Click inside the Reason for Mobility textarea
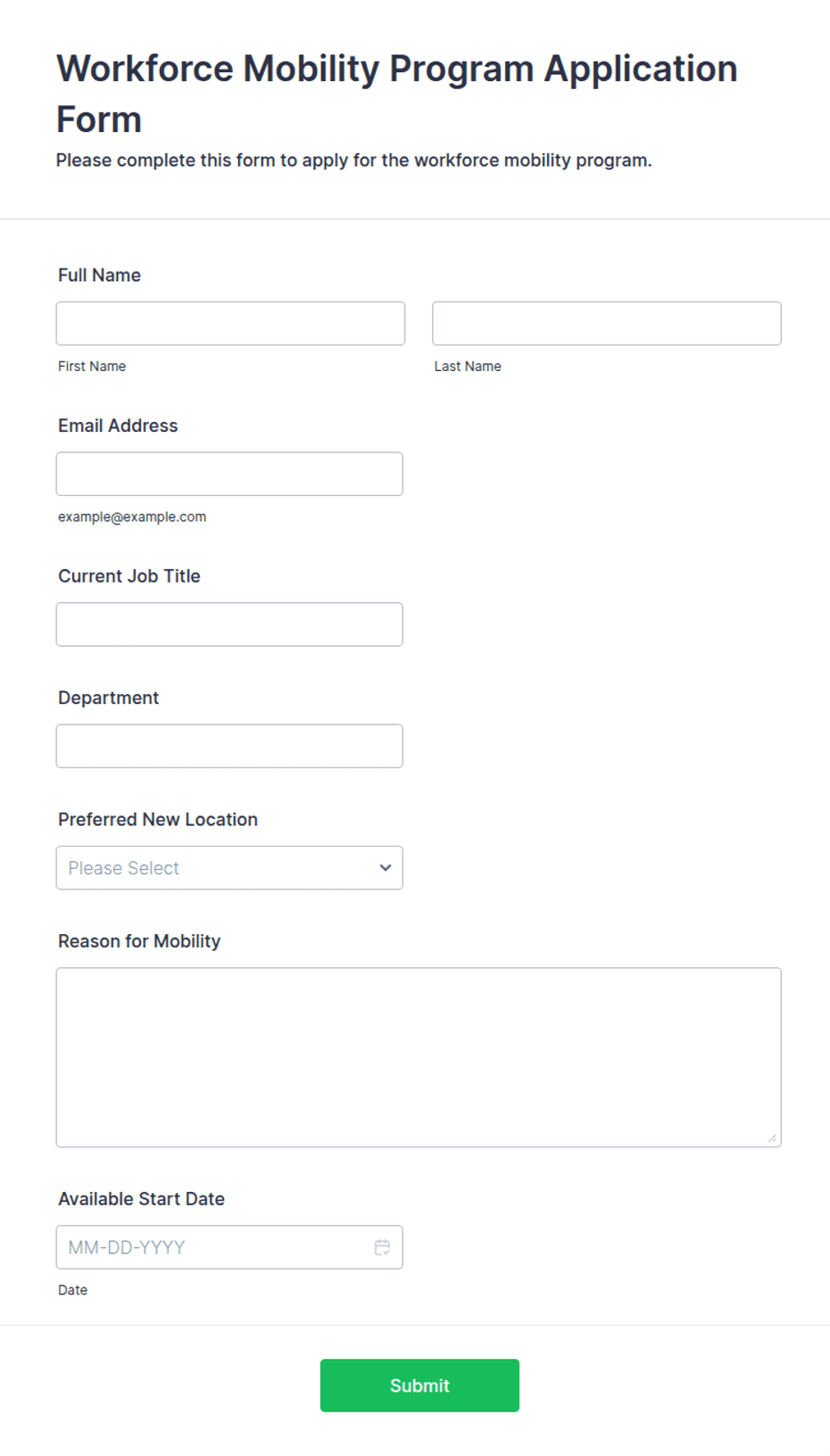The width and height of the screenshot is (830, 1456). (419, 1057)
